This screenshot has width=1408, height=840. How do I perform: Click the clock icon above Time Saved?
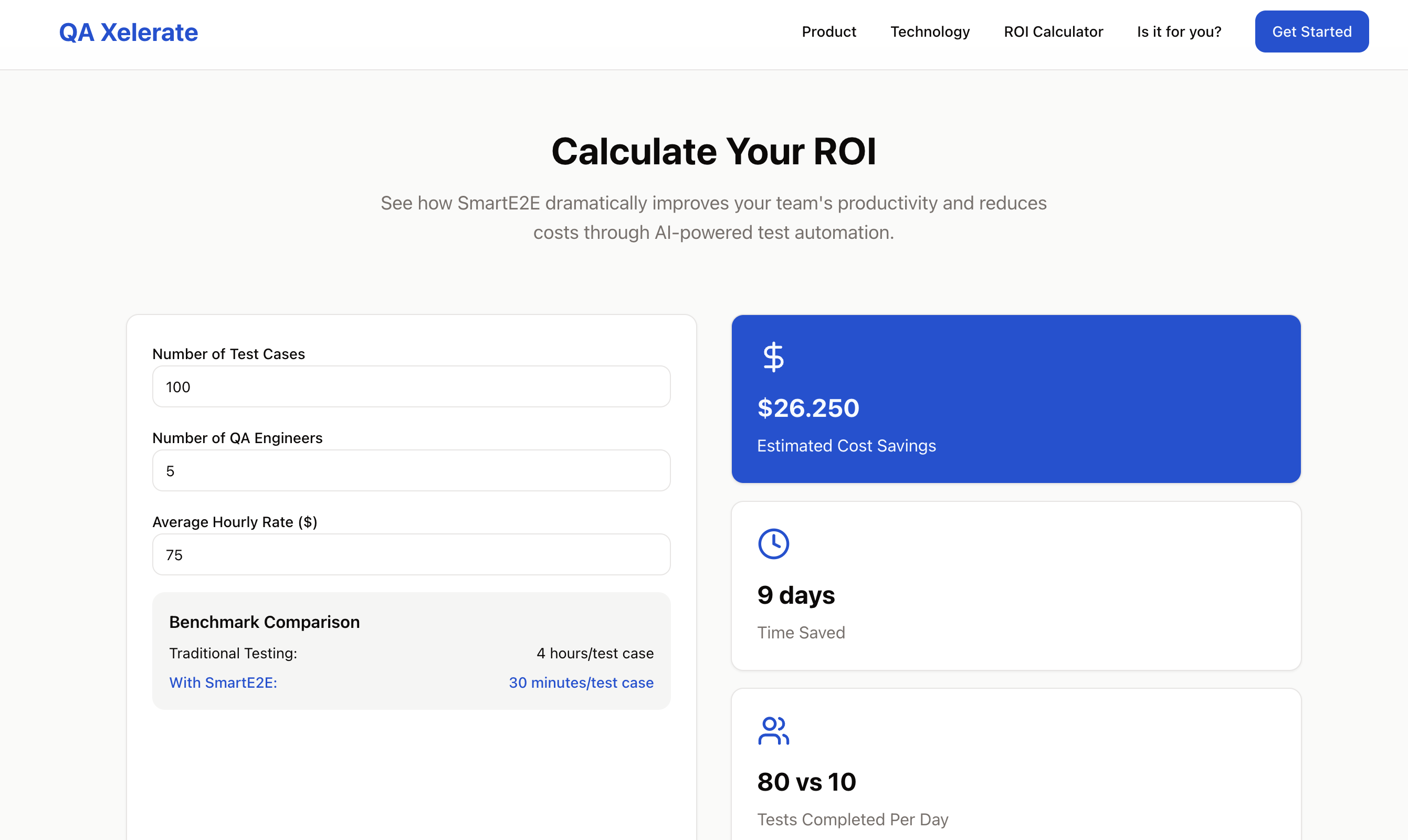click(x=773, y=544)
